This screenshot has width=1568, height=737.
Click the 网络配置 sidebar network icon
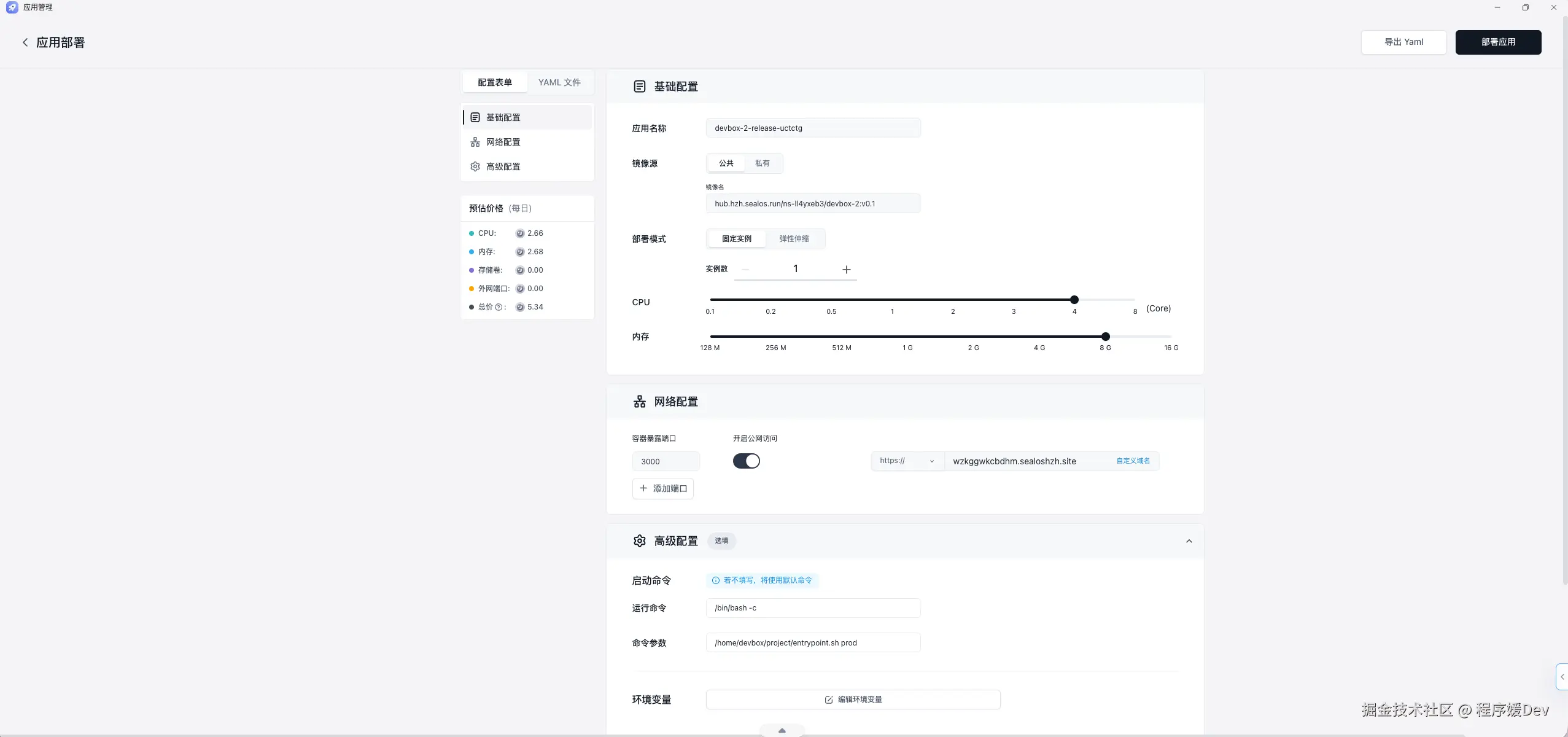click(475, 142)
